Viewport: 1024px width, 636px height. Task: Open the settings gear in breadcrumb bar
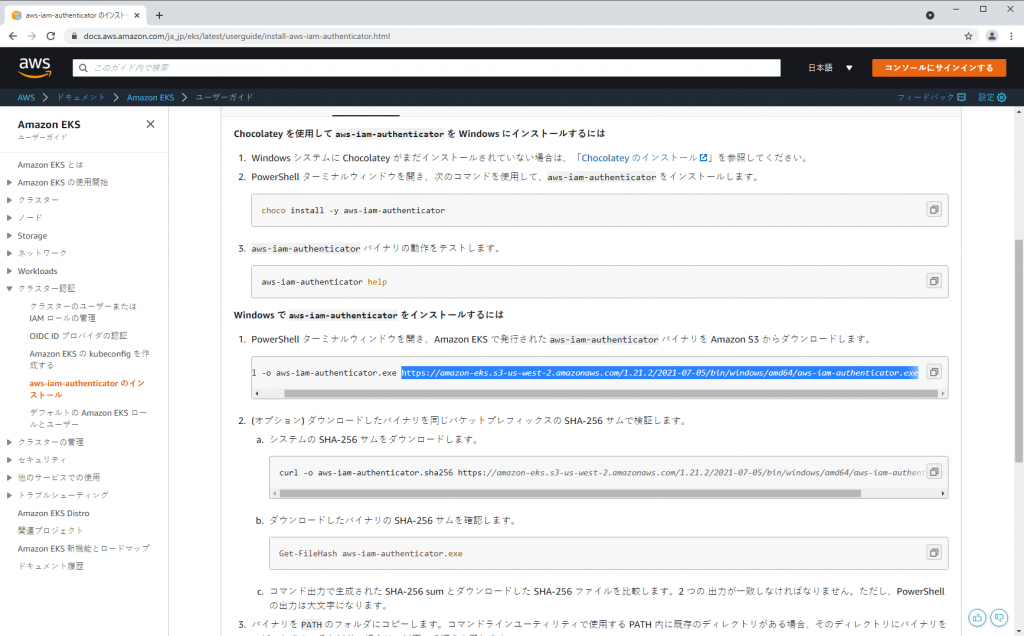[1002, 97]
